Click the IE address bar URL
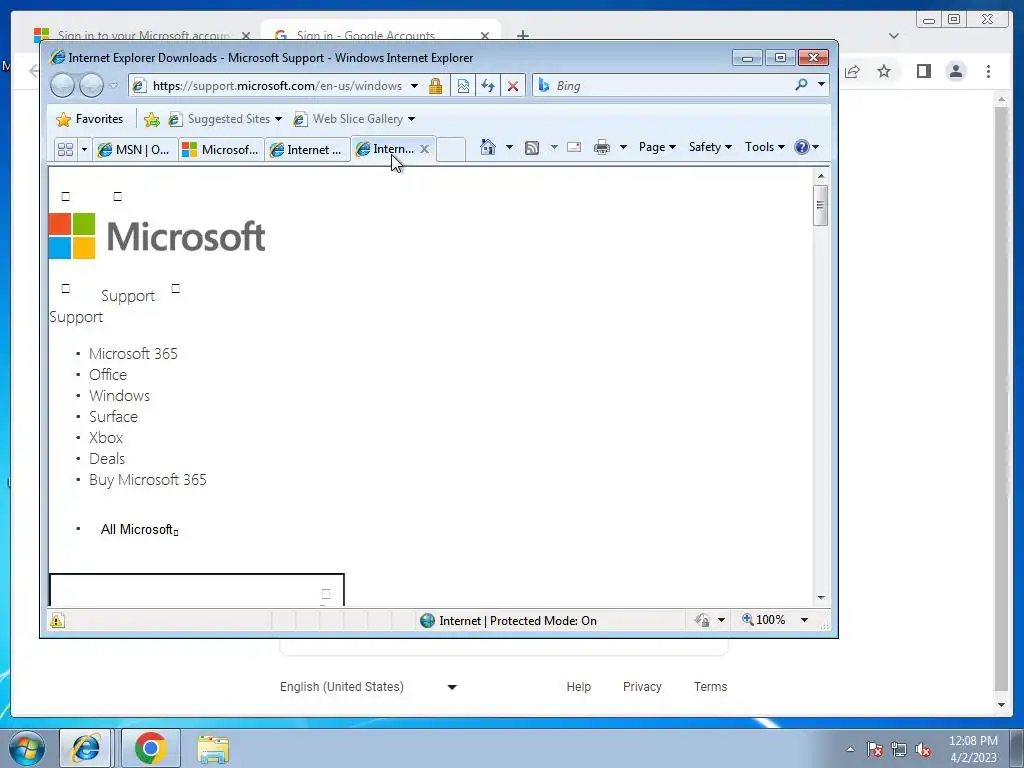This screenshot has height=768, width=1024. [277, 86]
